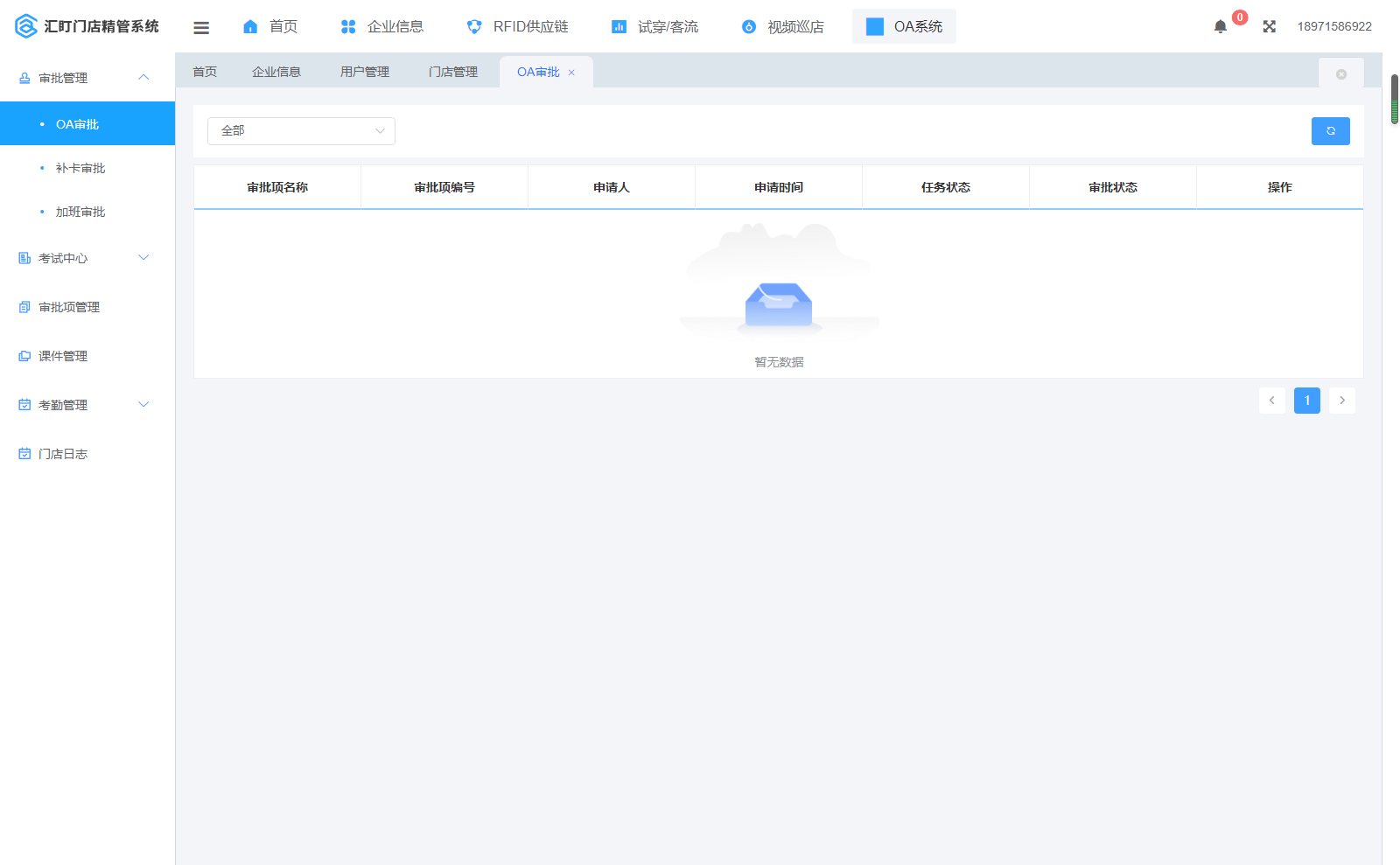Click the red notification count badge

point(1240,17)
